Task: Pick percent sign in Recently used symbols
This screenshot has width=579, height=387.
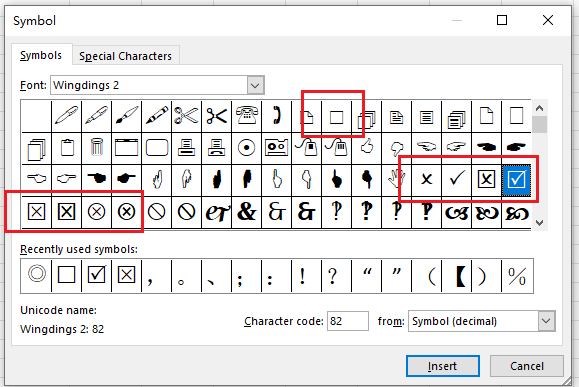Action: tap(517, 275)
